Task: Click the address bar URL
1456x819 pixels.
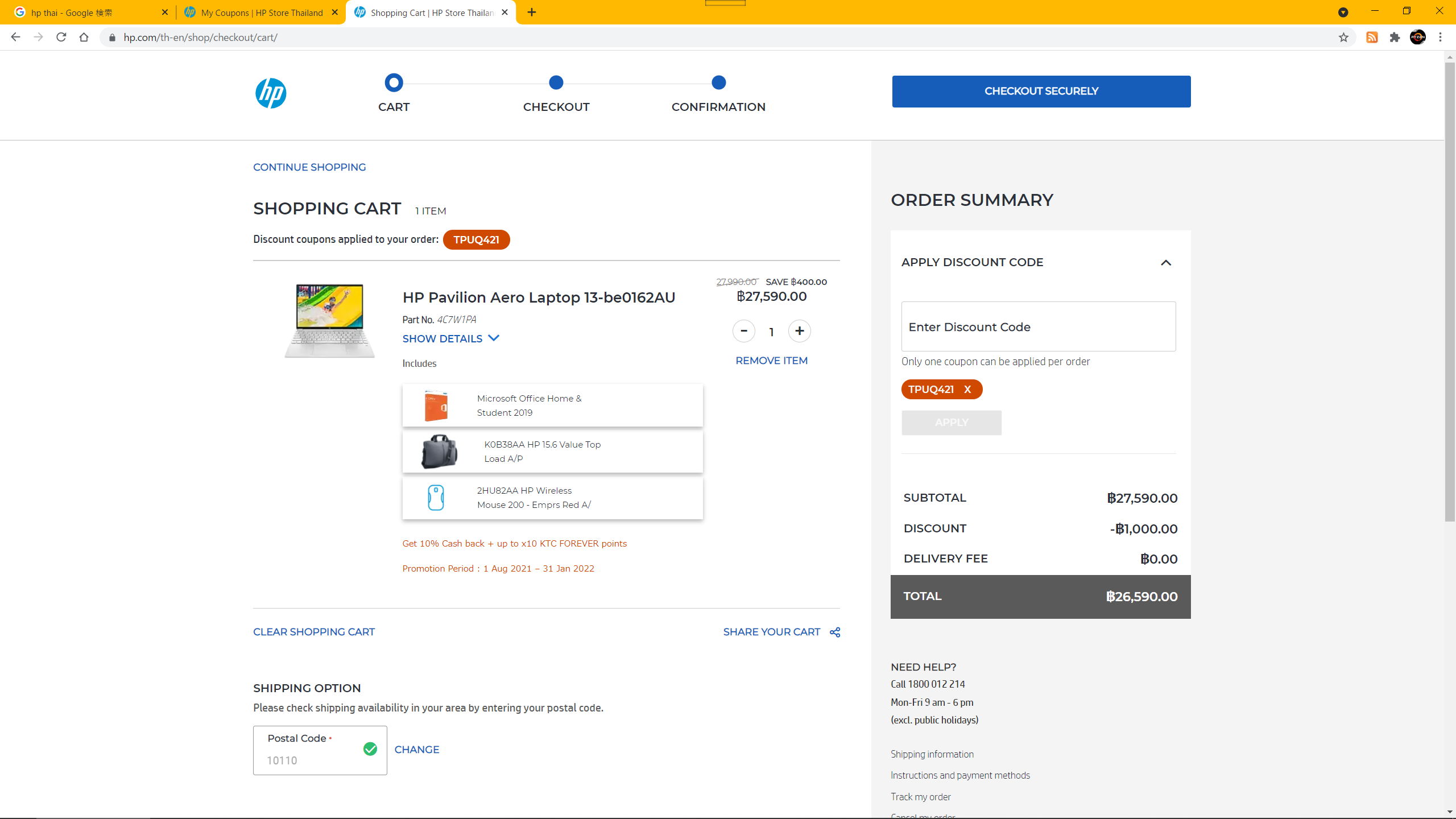Action: 200,38
